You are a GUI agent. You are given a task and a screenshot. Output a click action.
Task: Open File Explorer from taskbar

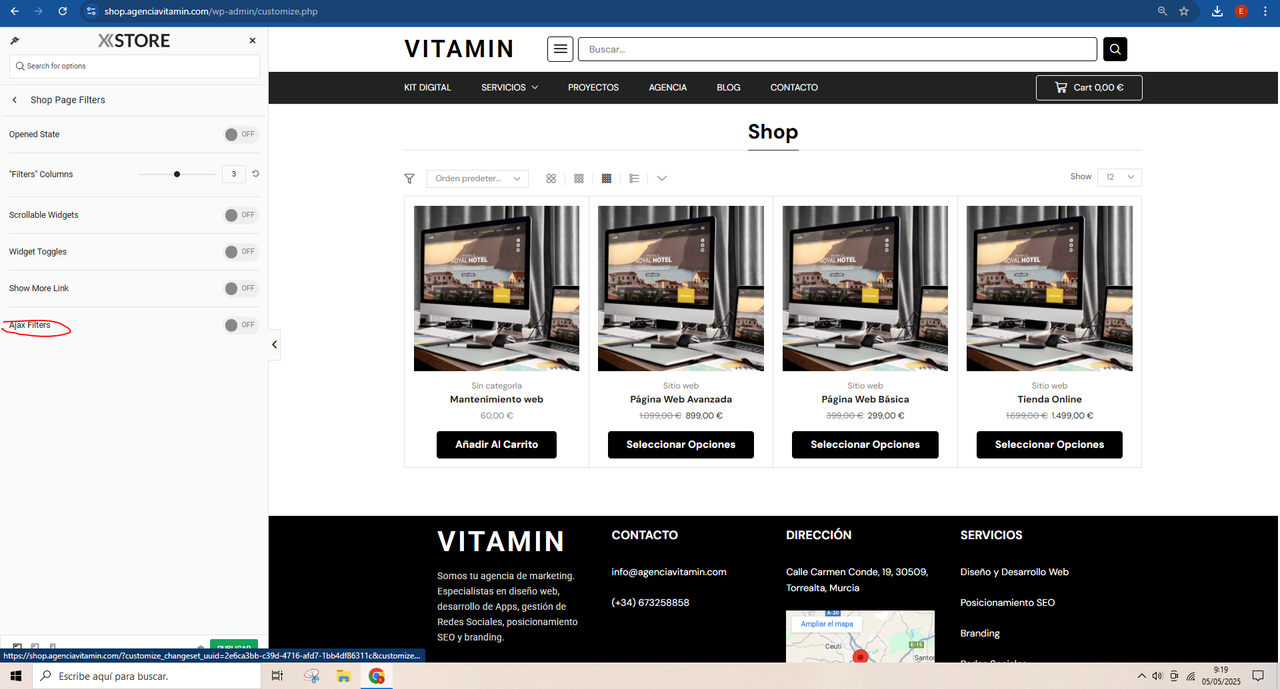[x=343, y=676]
